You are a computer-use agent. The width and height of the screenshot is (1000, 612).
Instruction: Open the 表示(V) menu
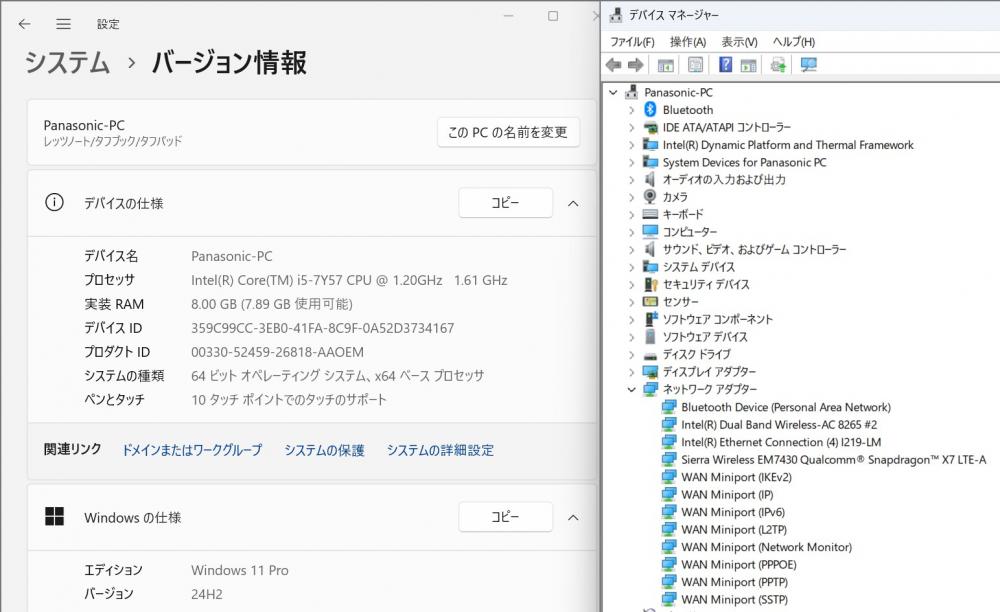pos(739,42)
